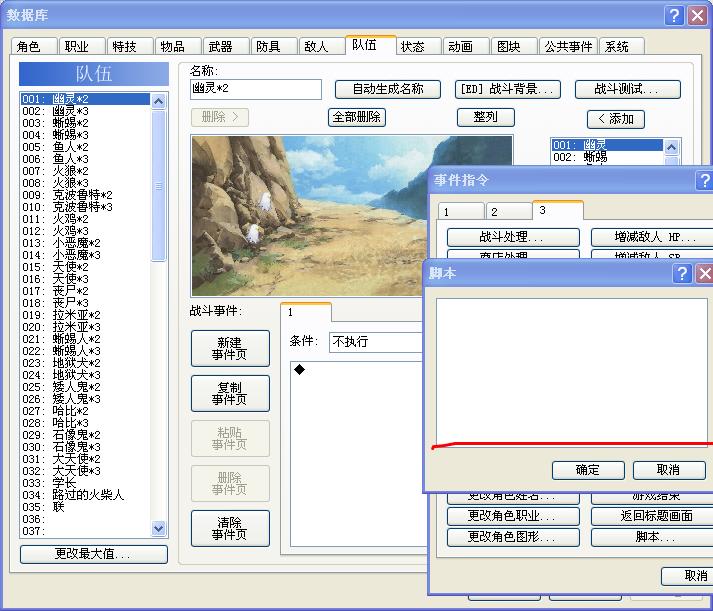Click 战斗处理 command button
This screenshot has height=611, width=713.
point(513,237)
